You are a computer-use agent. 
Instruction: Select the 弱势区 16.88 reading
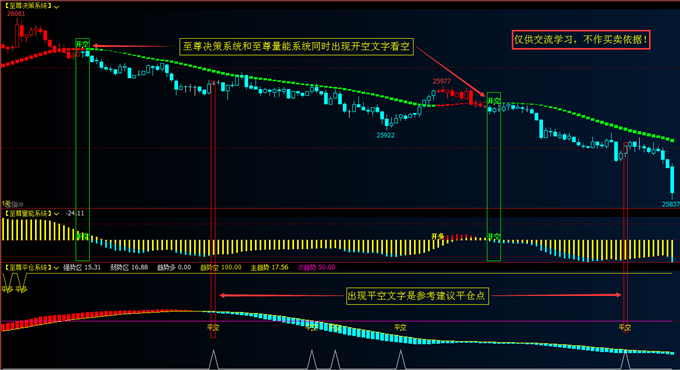tap(129, 268)
